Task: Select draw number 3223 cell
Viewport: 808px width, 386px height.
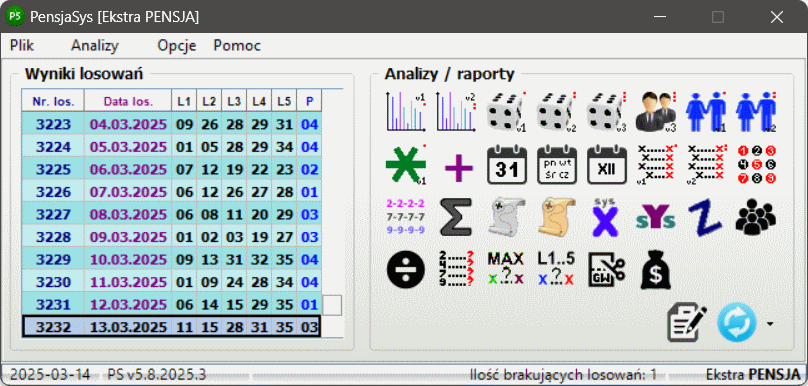Action: click(53, 124)
